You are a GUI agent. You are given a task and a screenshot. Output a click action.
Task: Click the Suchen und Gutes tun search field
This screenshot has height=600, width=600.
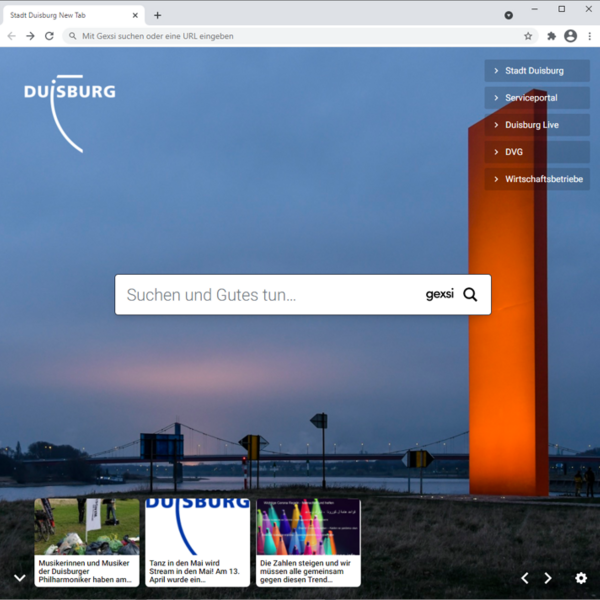[270, 295]
